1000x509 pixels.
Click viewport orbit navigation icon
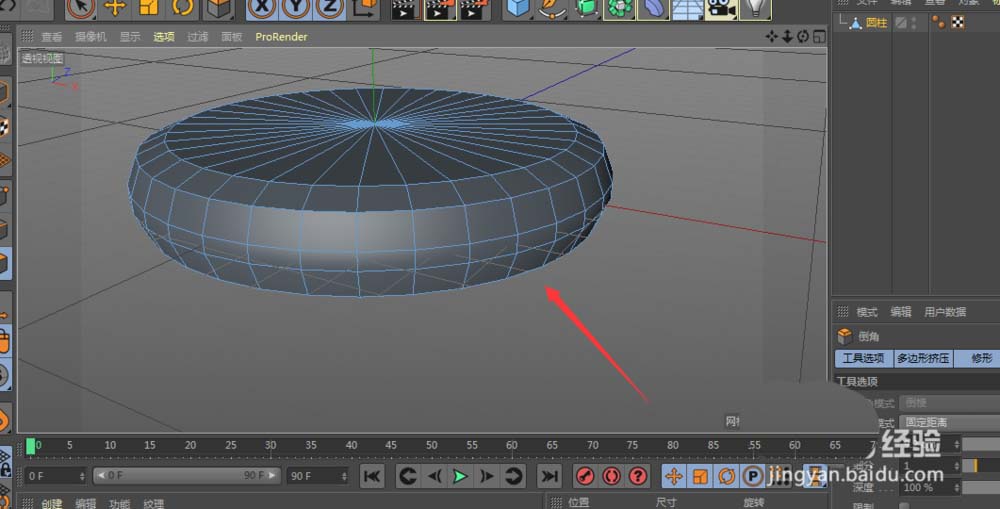803,36
